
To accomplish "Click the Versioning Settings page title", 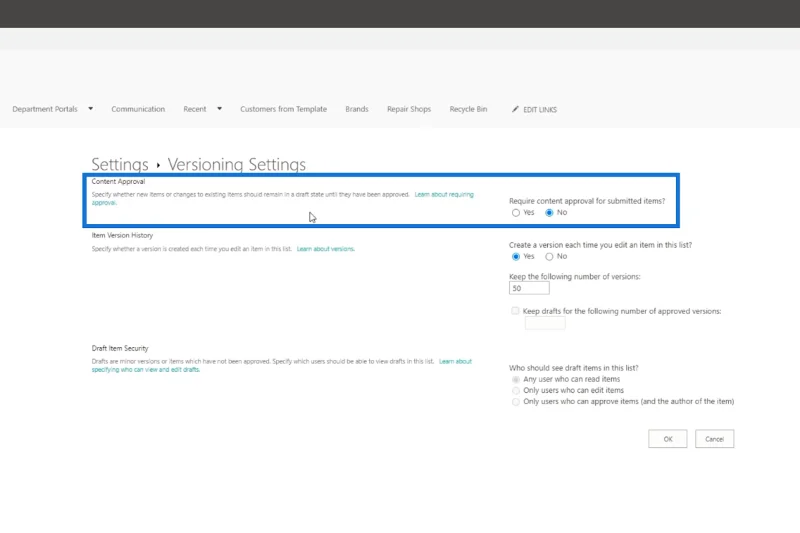I will coord(237,164).
